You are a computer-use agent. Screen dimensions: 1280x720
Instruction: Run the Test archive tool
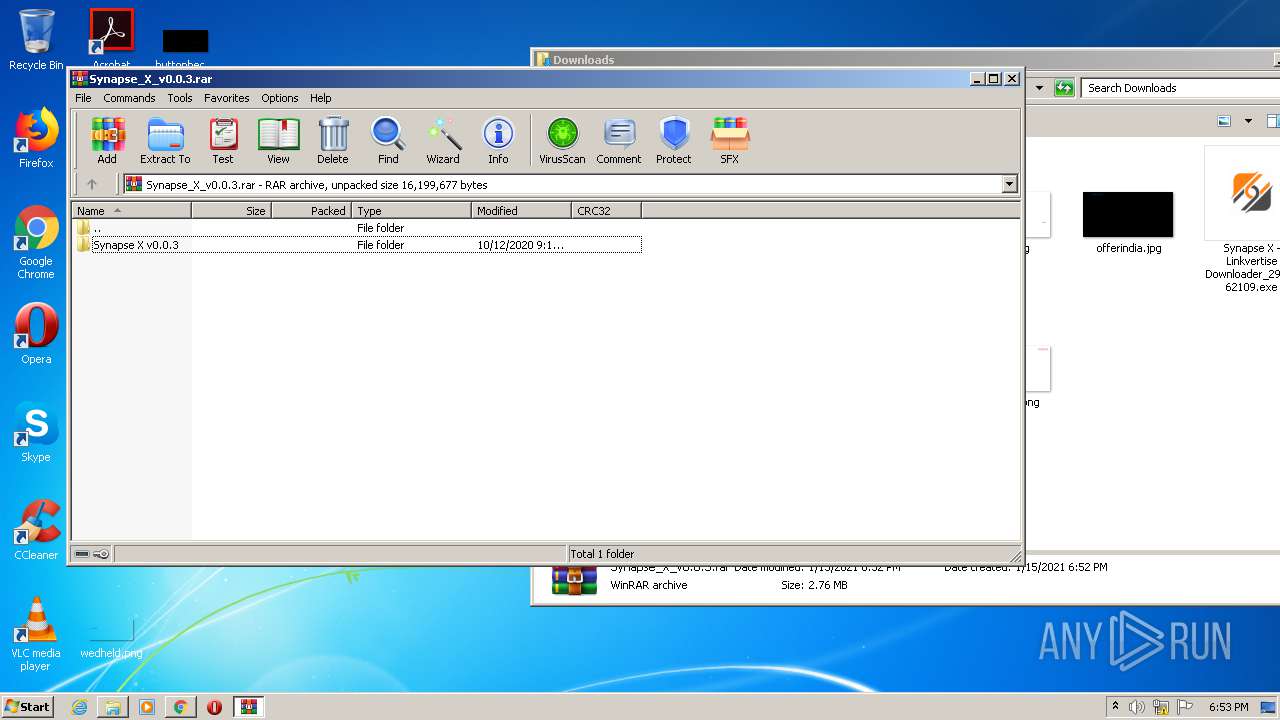[x=223, y=141]
